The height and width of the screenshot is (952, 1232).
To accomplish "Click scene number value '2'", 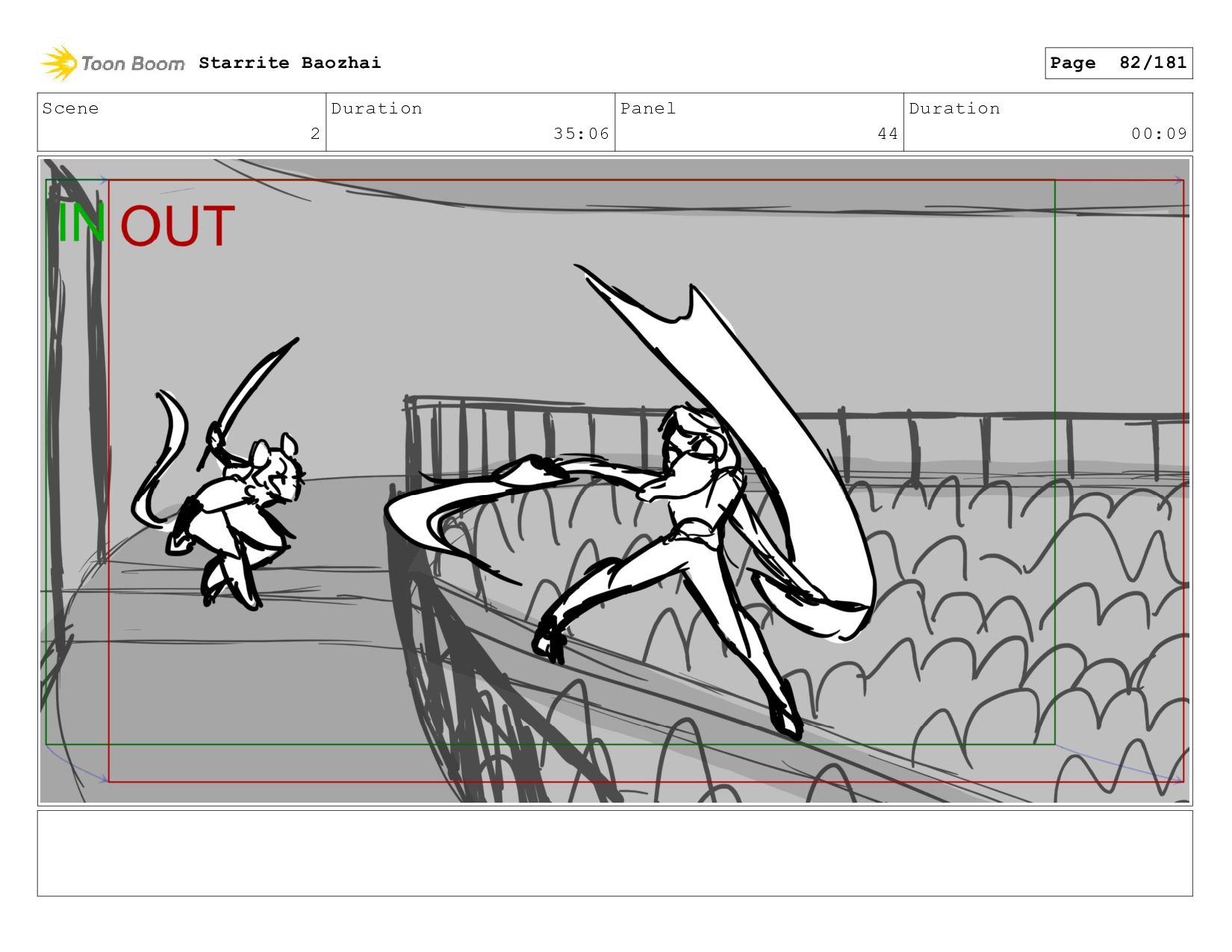I will [x=315, y=134].
